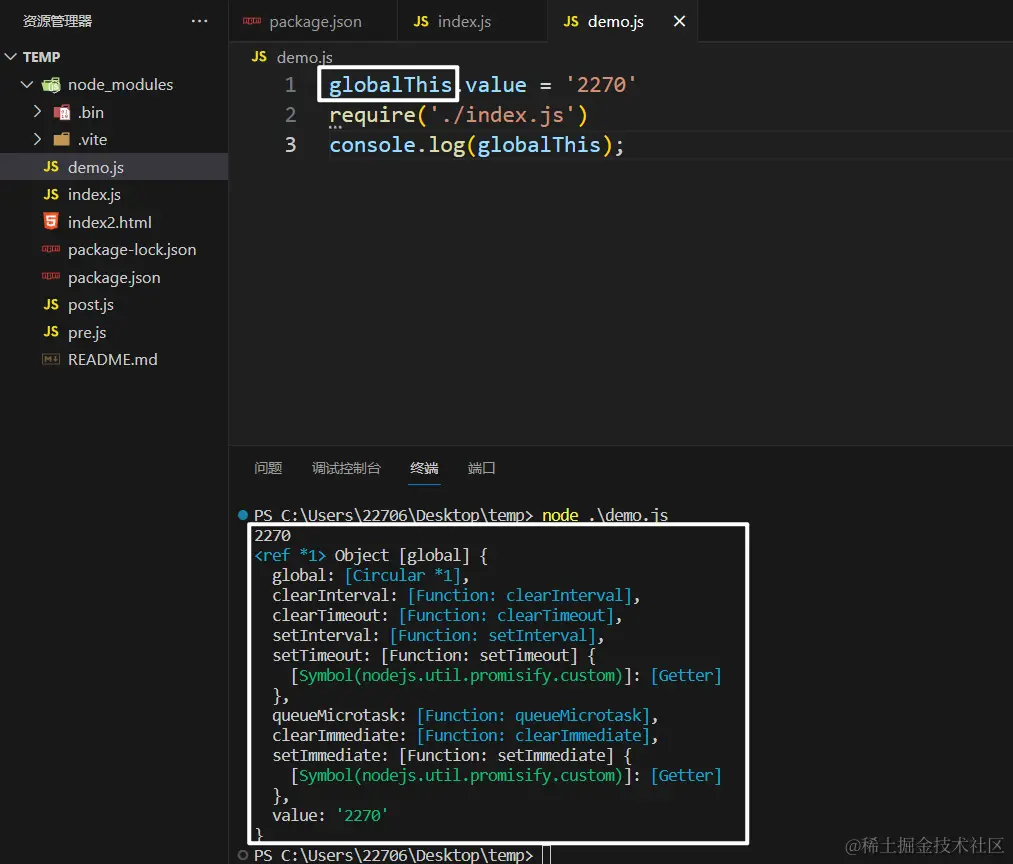Select the node_modules folder label
This screenshot has height=864, width=1013.
[x=121, y=85]
